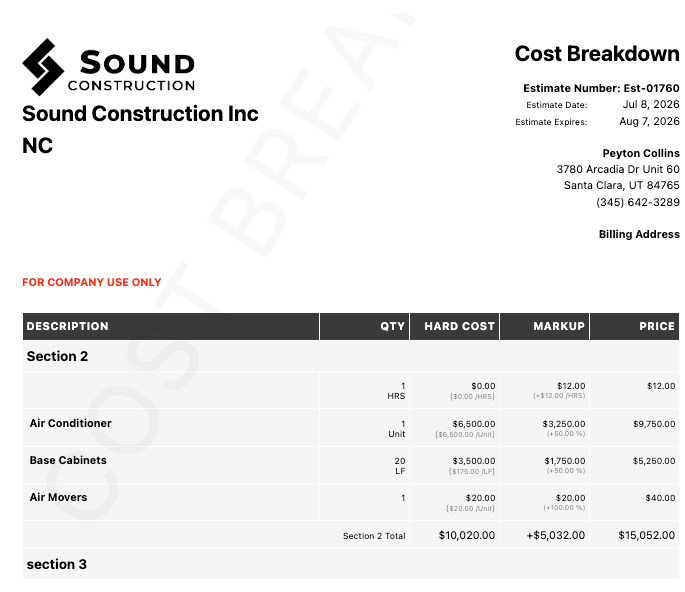Click the Section 2 total price $15,052.00

pyautogui.click(x=646, y=535)
